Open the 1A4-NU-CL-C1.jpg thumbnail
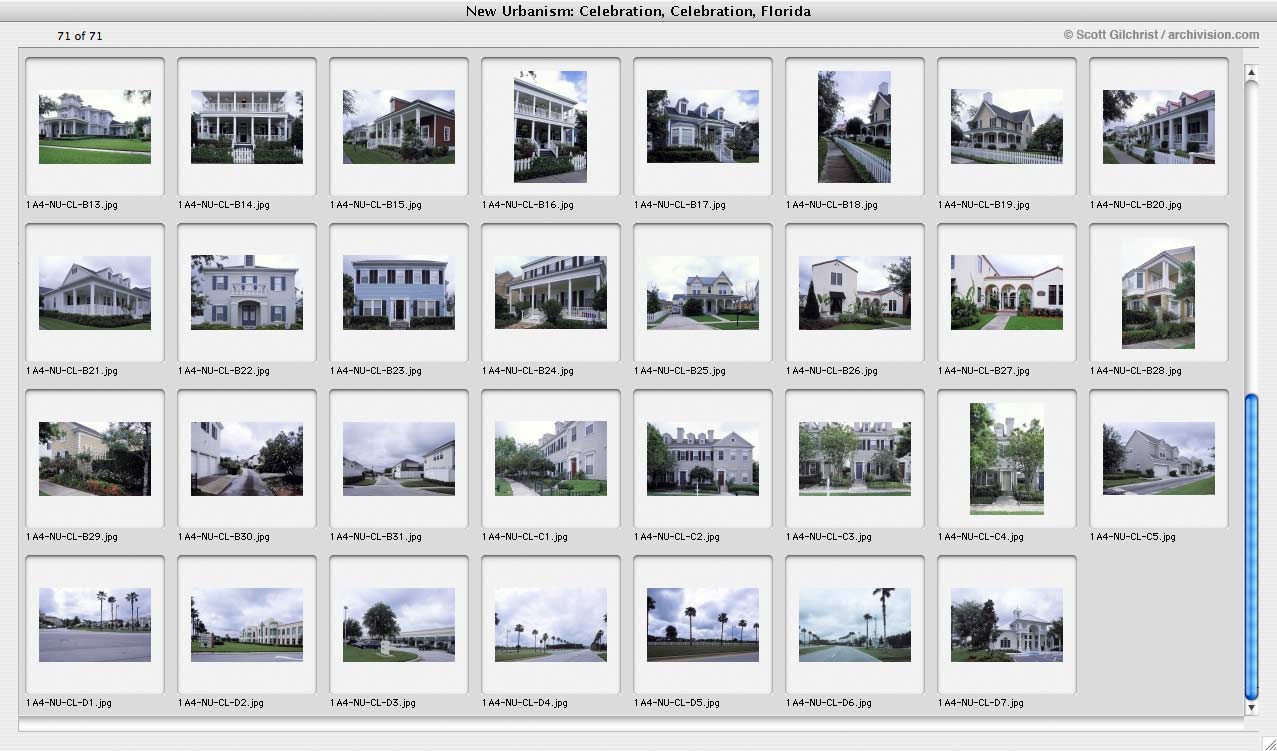Viewport: 1277px width, 751px height. 551,459
